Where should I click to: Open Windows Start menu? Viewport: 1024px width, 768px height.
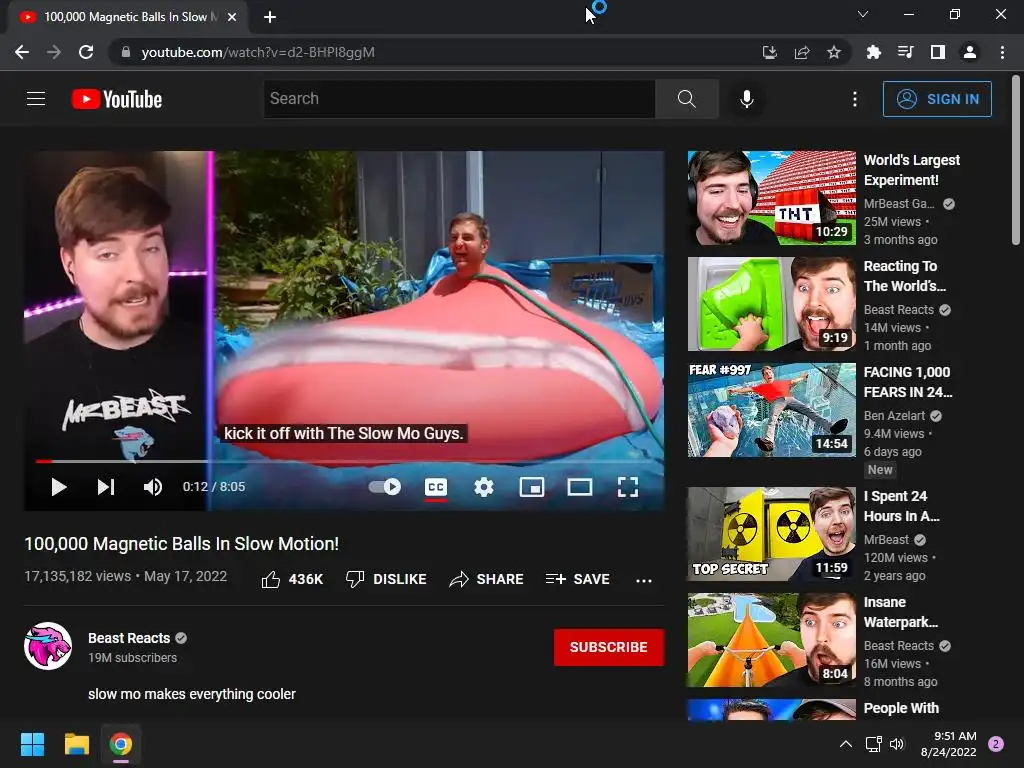[32, 744]
